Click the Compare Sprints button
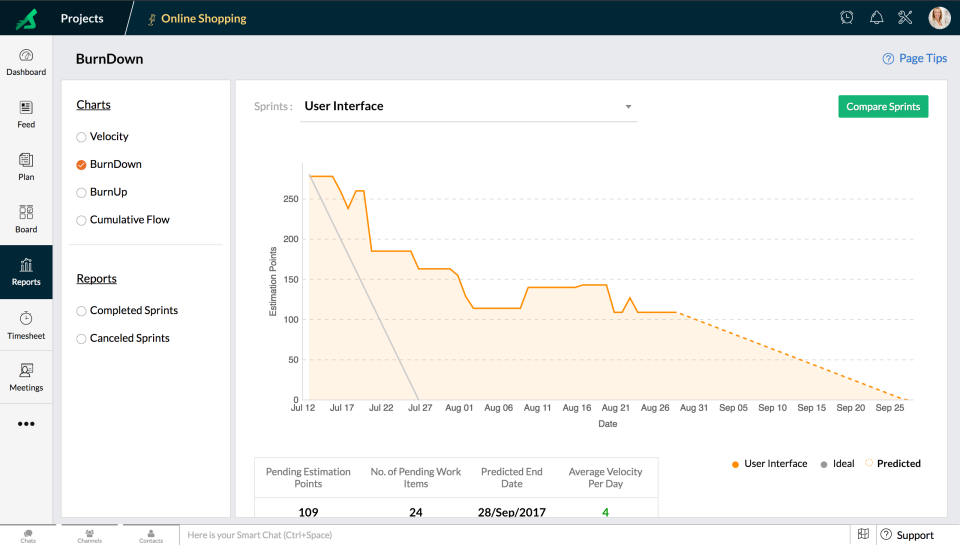The height and width of the screenshot is (545, 960). pyautogui.click(x=883, y=107)
